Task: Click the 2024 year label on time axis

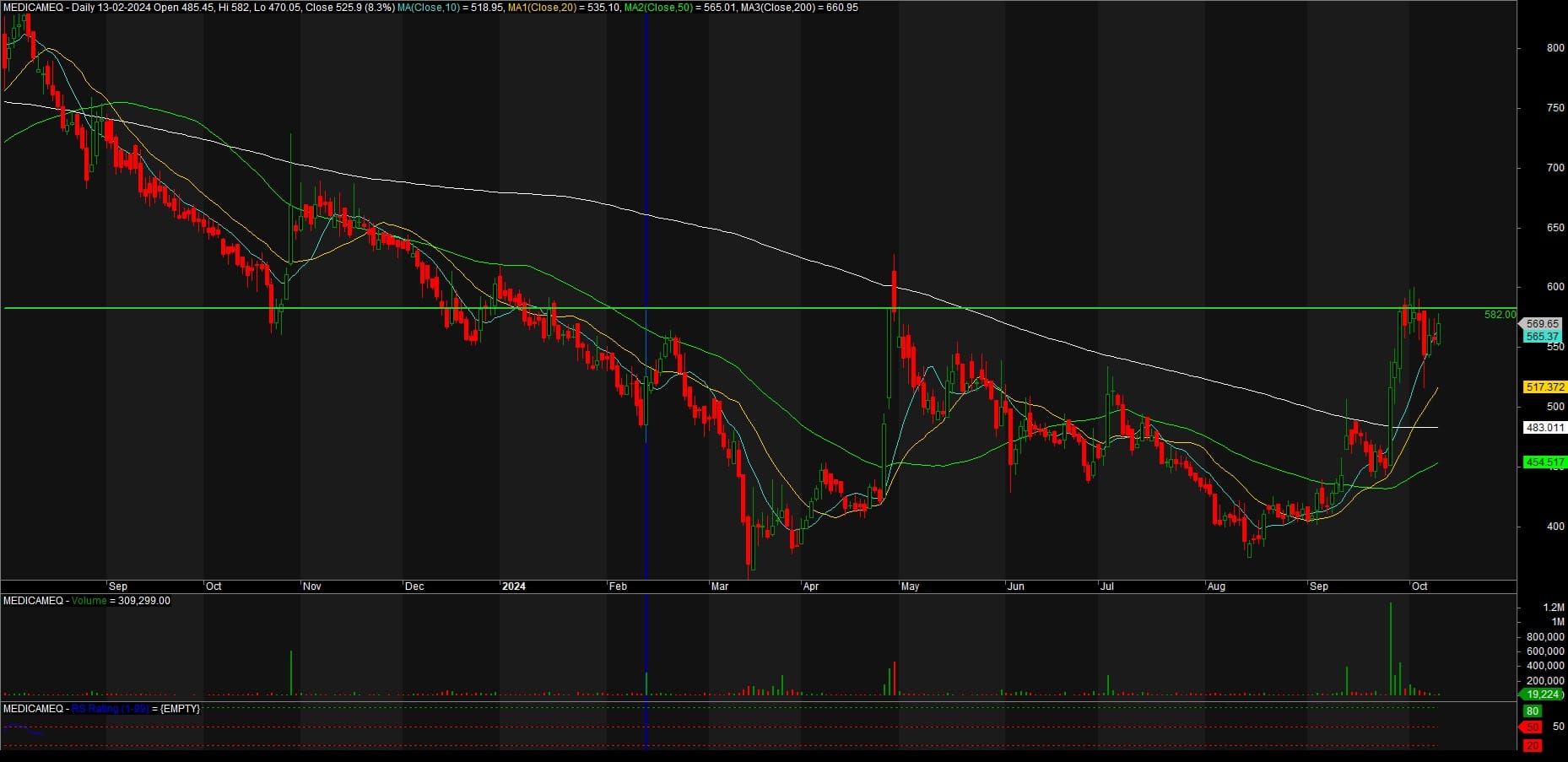Action: click(x=514, y=586)
